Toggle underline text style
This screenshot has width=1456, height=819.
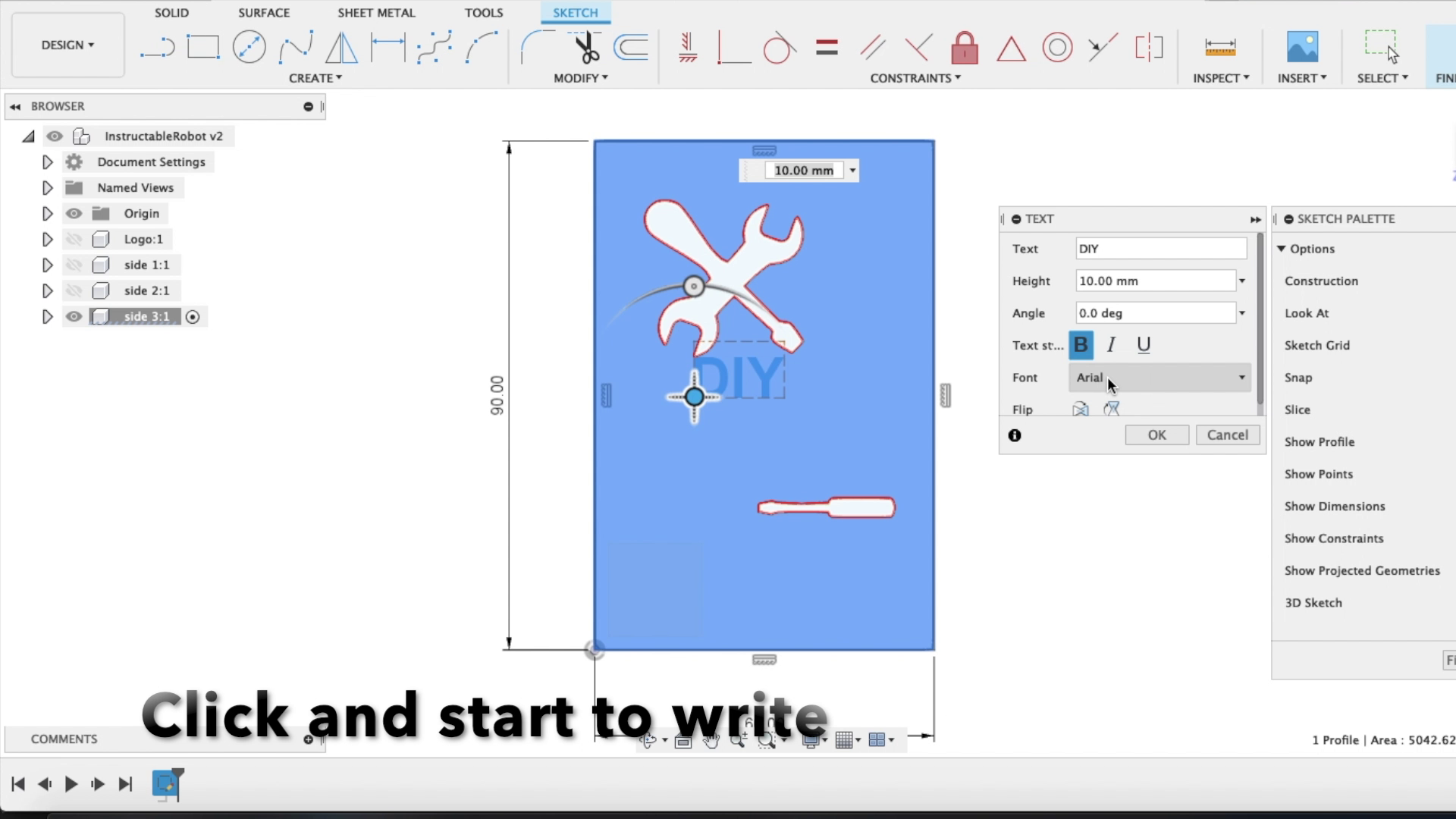click(x=1144, y=345)
